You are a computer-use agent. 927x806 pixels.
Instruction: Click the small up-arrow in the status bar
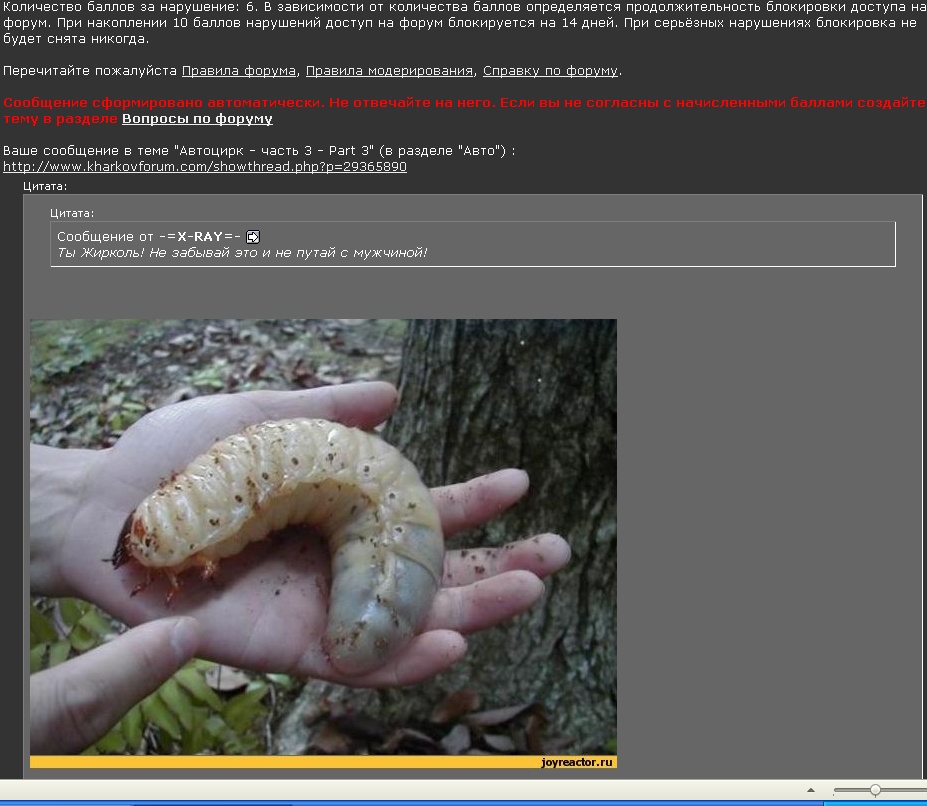click(x=811, y=790)
